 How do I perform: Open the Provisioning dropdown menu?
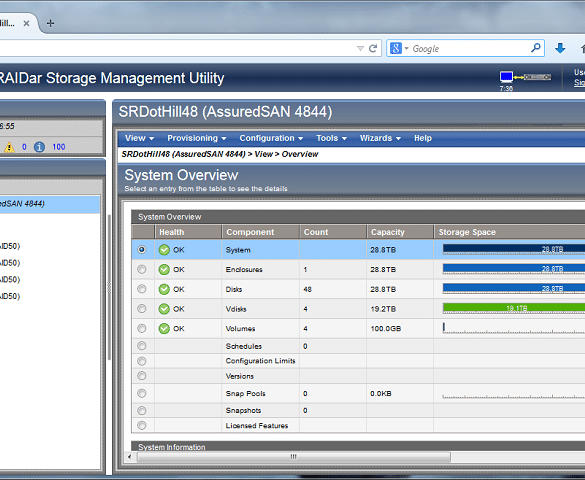[197, 138]
